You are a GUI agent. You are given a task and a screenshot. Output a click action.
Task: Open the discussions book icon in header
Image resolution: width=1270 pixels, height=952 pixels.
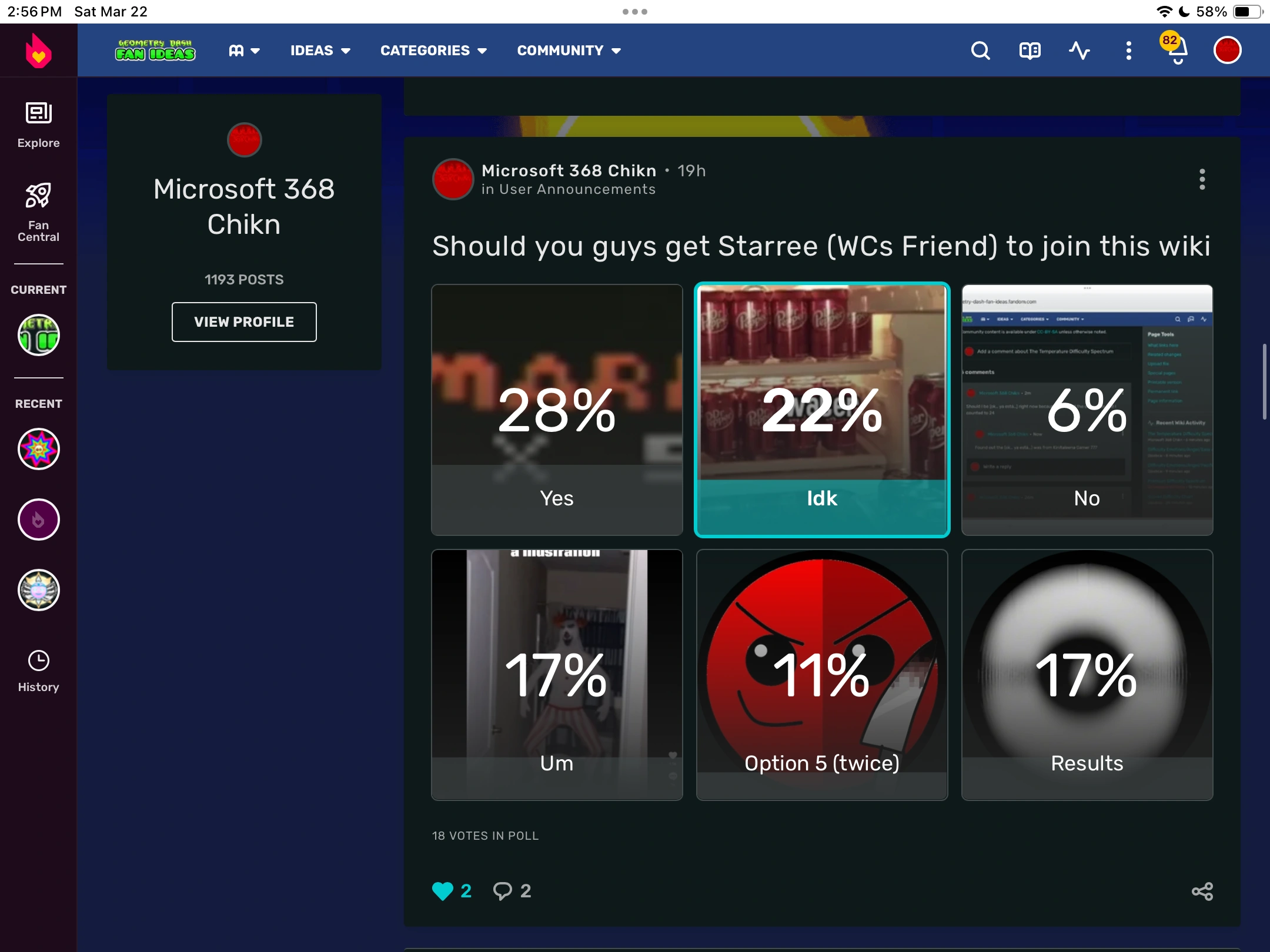click(1030, 51)
